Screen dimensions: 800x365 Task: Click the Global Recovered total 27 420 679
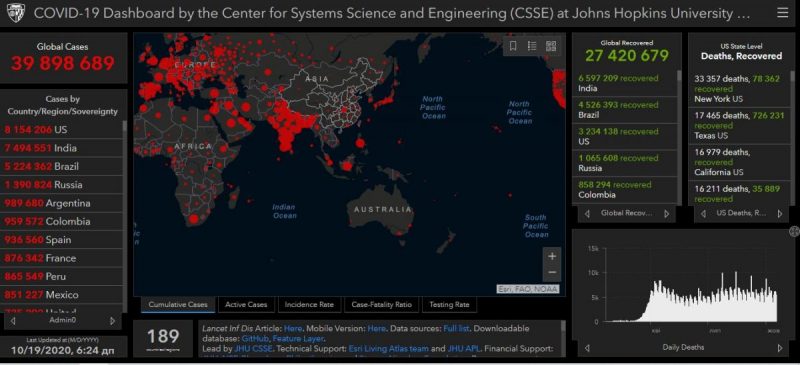click(x=627, y=56)
